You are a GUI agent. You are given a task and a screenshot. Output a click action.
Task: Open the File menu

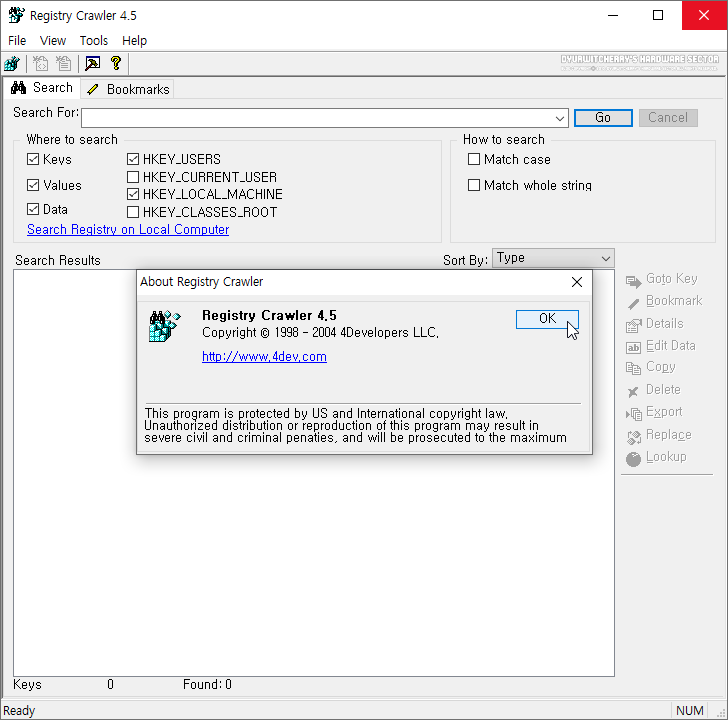[x=17, y=41]
